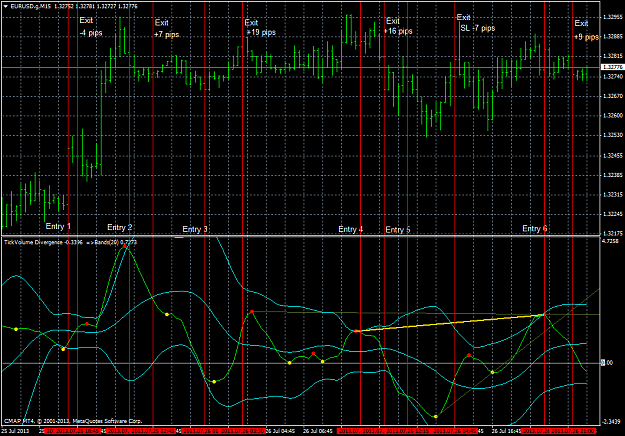The height and width of the screenshot is (436, 625).
Task: Click the '26 Jul 04:45' time axis label
Action: pyautogui.click(x=281, y=431)
